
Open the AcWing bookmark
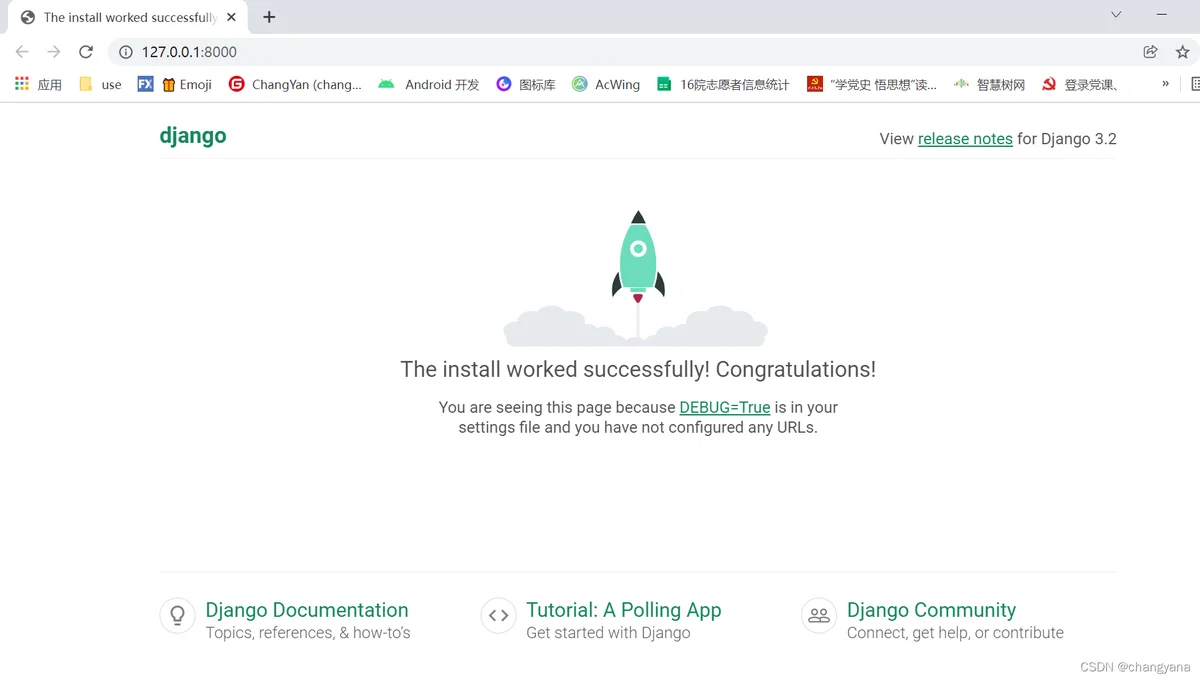coord(606,84)
